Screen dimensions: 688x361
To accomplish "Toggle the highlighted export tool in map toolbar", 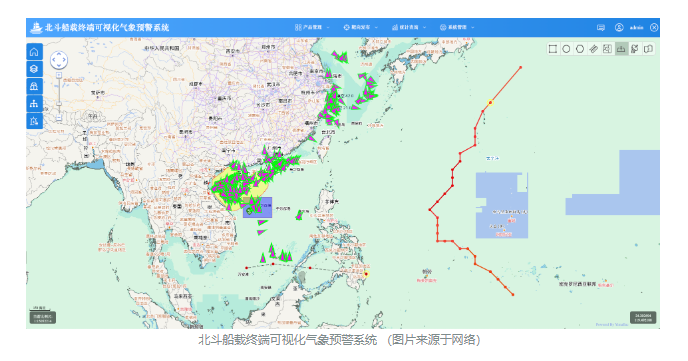I will point(621,49).
